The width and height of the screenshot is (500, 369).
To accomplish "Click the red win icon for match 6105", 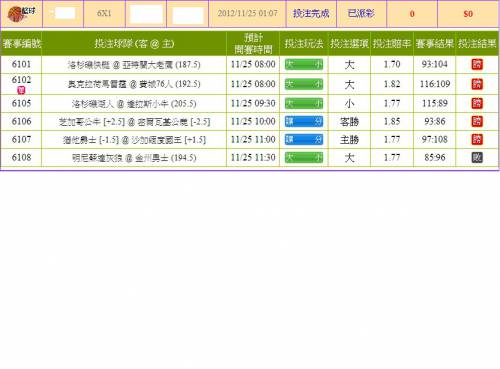I will [x=477, y=103].
